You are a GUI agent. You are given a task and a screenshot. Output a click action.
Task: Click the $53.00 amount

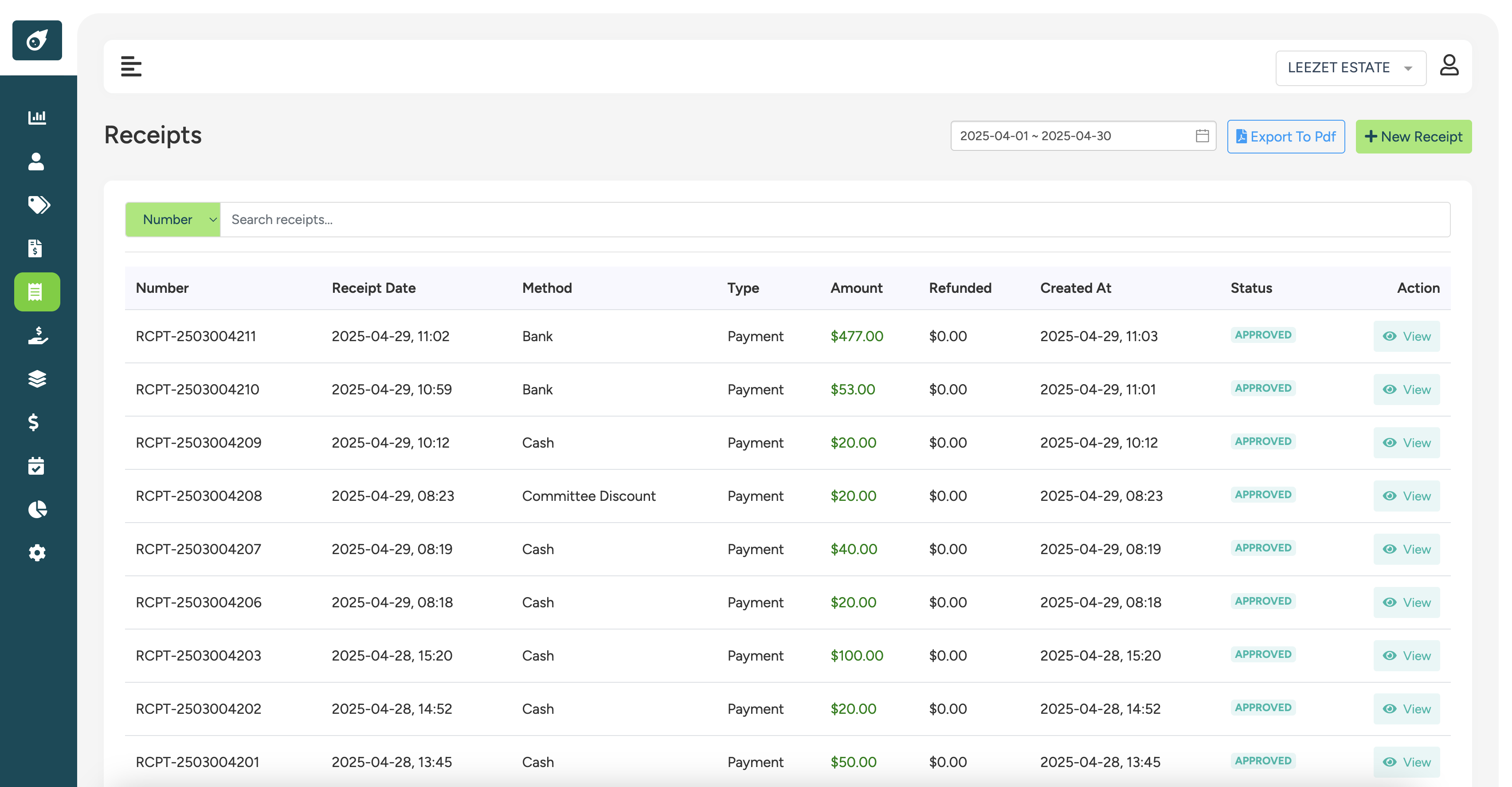(x=853, y=390)
